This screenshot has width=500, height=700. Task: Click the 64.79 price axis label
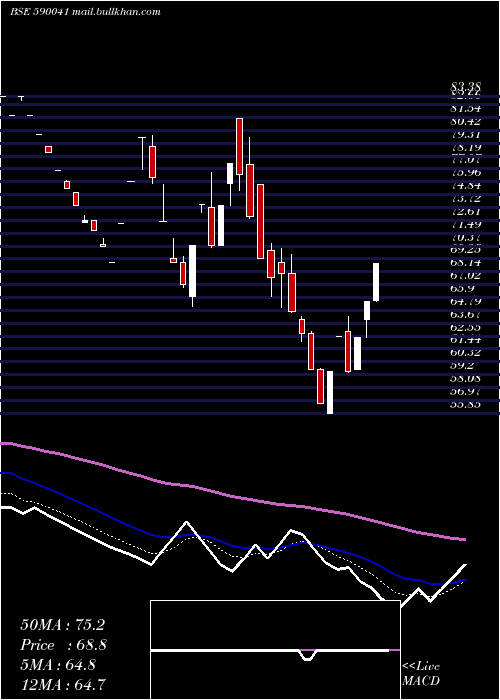[x=465, y=301]
